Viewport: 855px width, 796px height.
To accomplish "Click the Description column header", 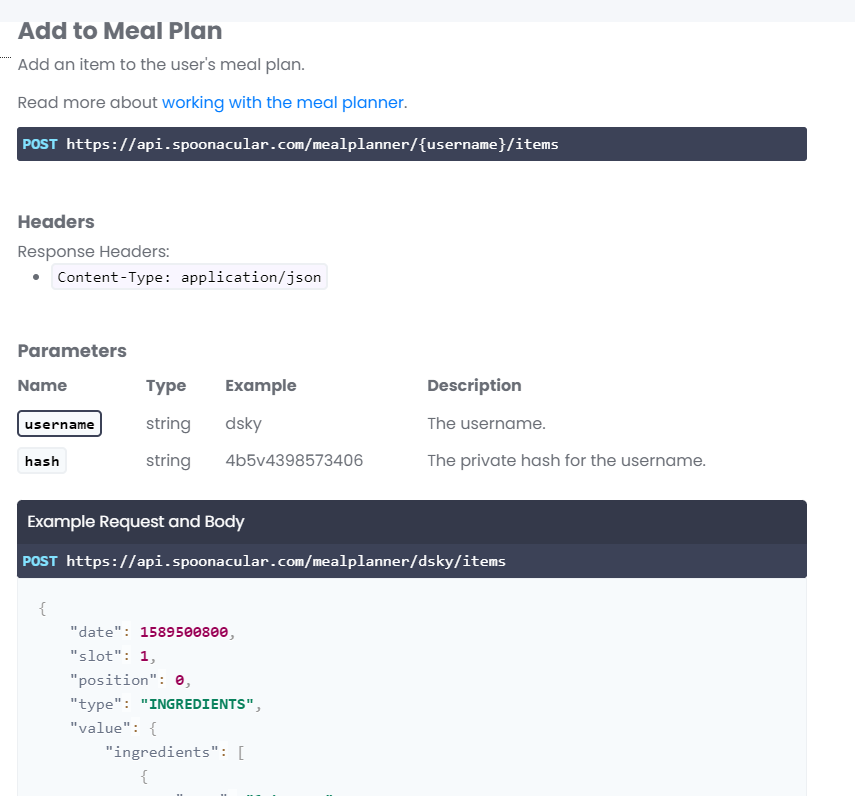I will (x=474, y=386).
